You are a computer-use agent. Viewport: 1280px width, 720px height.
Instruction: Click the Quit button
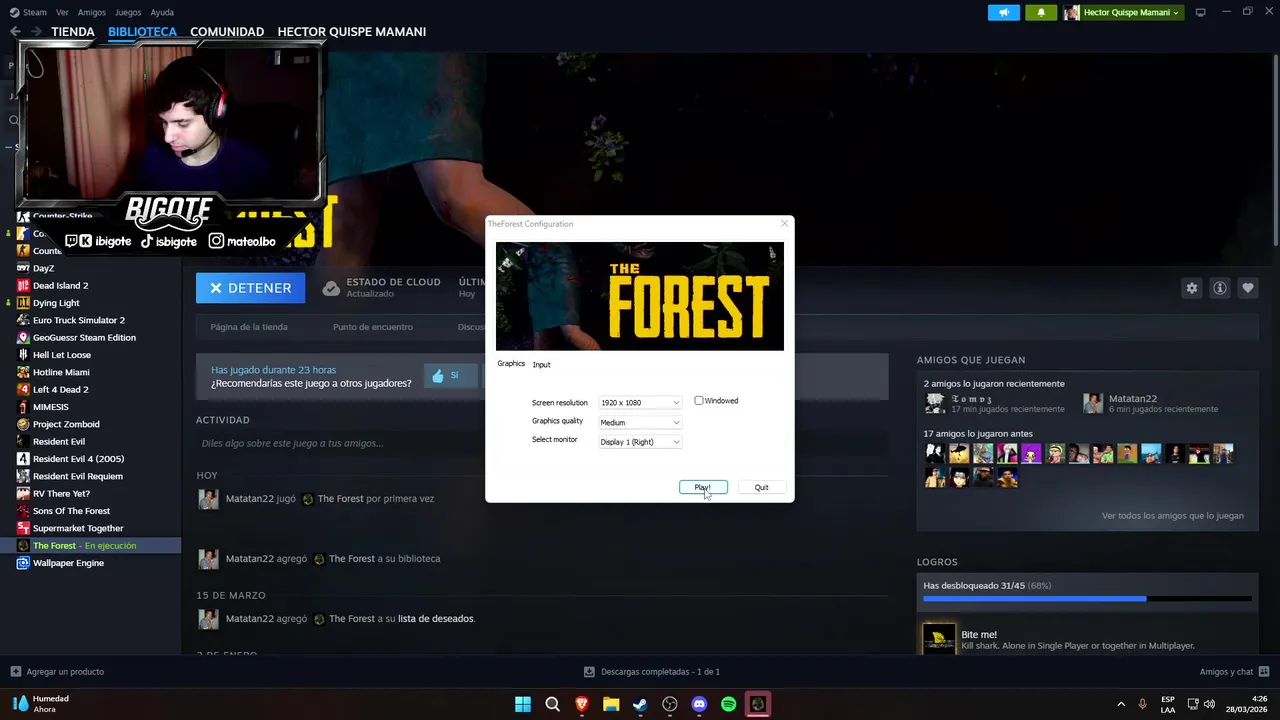[762, 487]
